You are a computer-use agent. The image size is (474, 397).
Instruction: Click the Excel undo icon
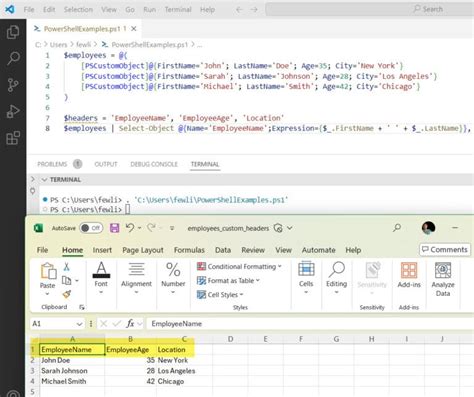pos(130,228)
